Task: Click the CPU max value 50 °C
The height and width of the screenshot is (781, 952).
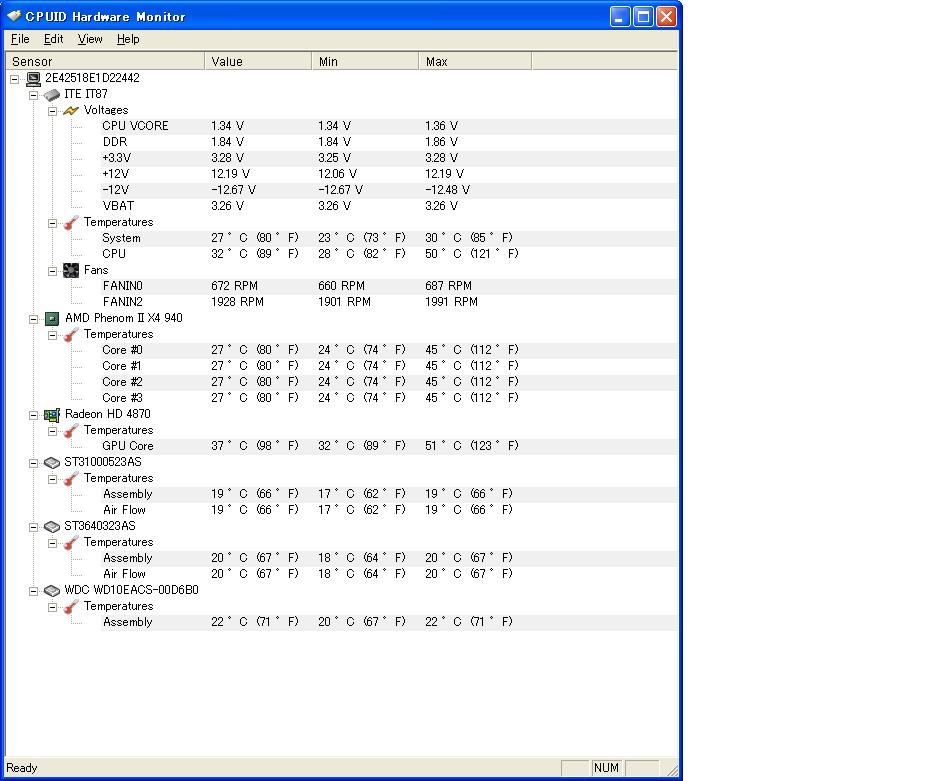Action: click(x=472, y=254)
